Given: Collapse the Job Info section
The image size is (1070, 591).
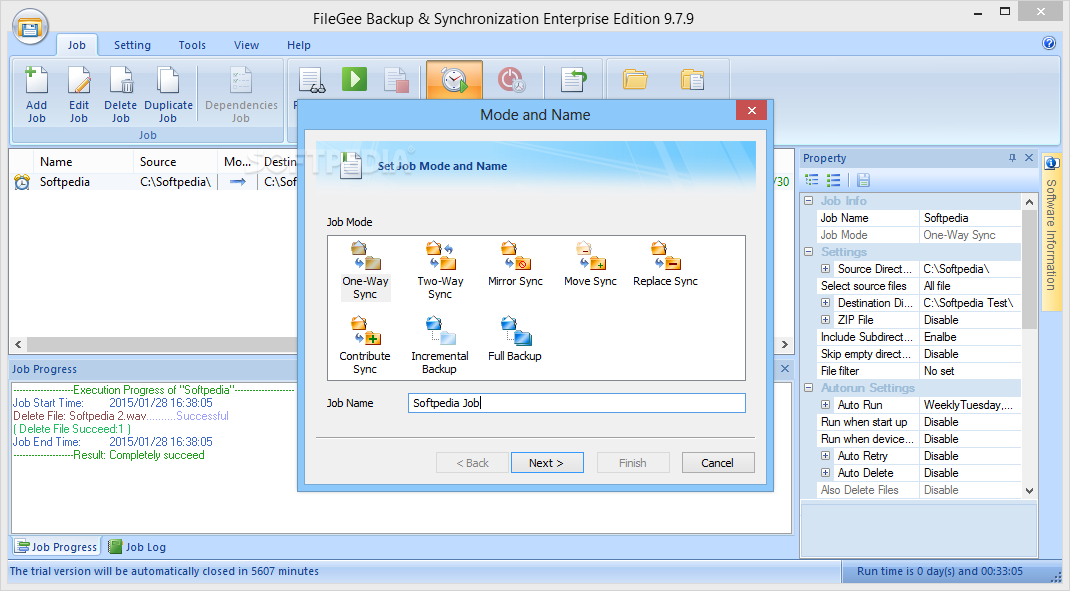Looking at the screenshot, I should coord(809,201).
